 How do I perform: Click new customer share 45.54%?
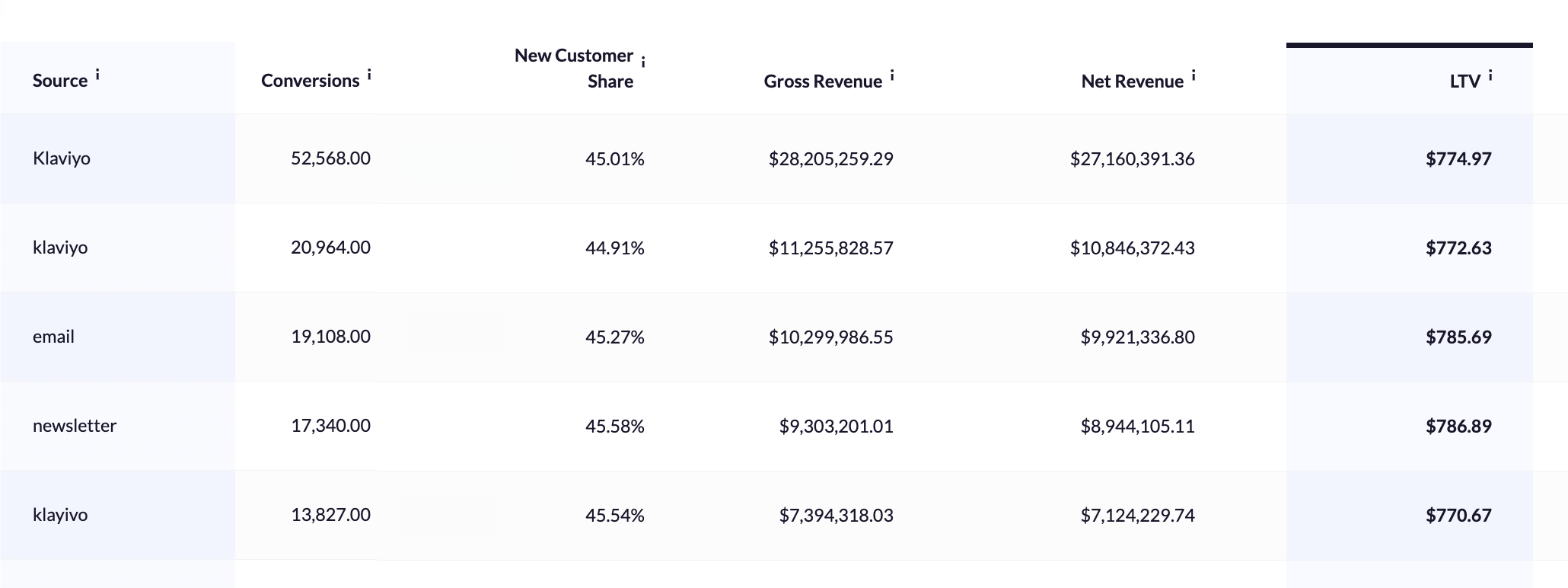[x=615, y=516]
